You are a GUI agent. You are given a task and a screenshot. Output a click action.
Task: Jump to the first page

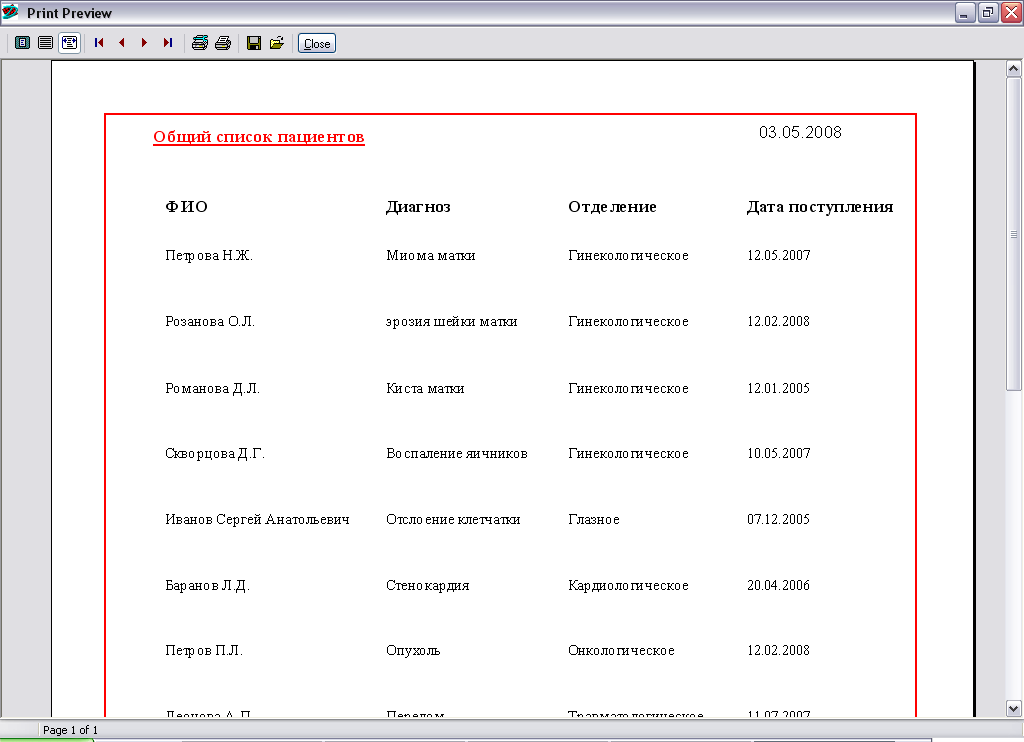[x=99, y=43]
